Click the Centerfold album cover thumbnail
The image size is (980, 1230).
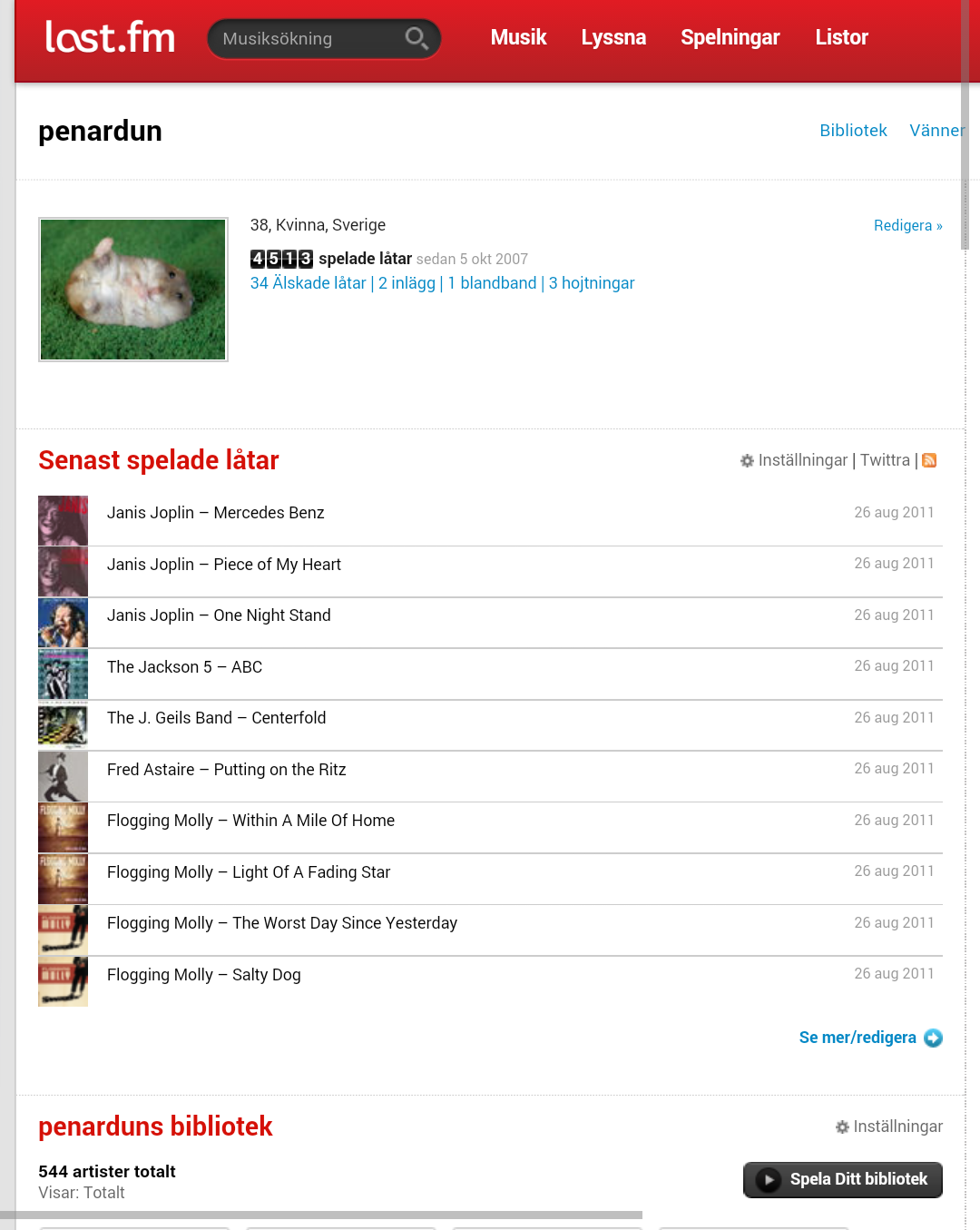[64, 725]
